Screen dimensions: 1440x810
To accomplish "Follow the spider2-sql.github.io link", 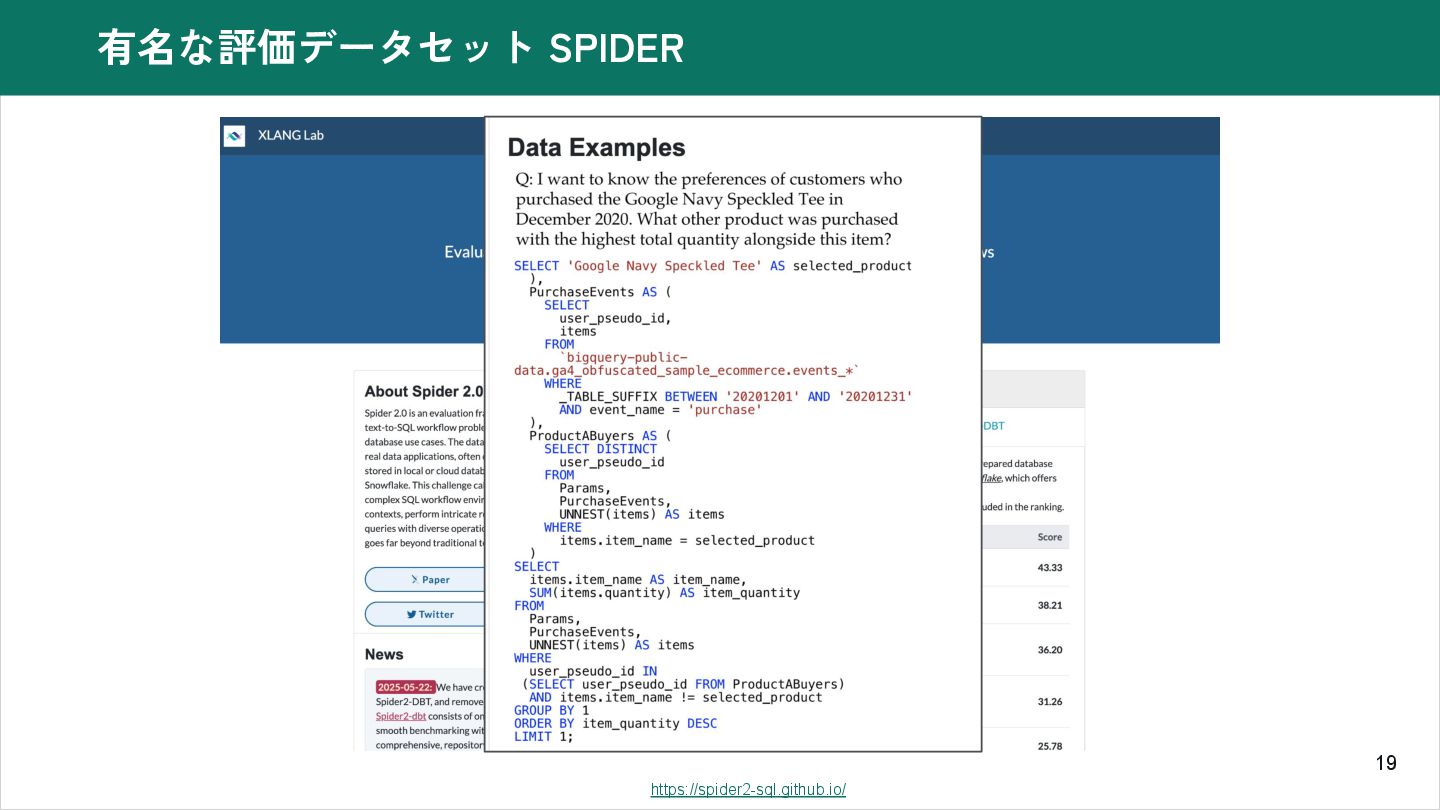I will [x=748, y=789].
